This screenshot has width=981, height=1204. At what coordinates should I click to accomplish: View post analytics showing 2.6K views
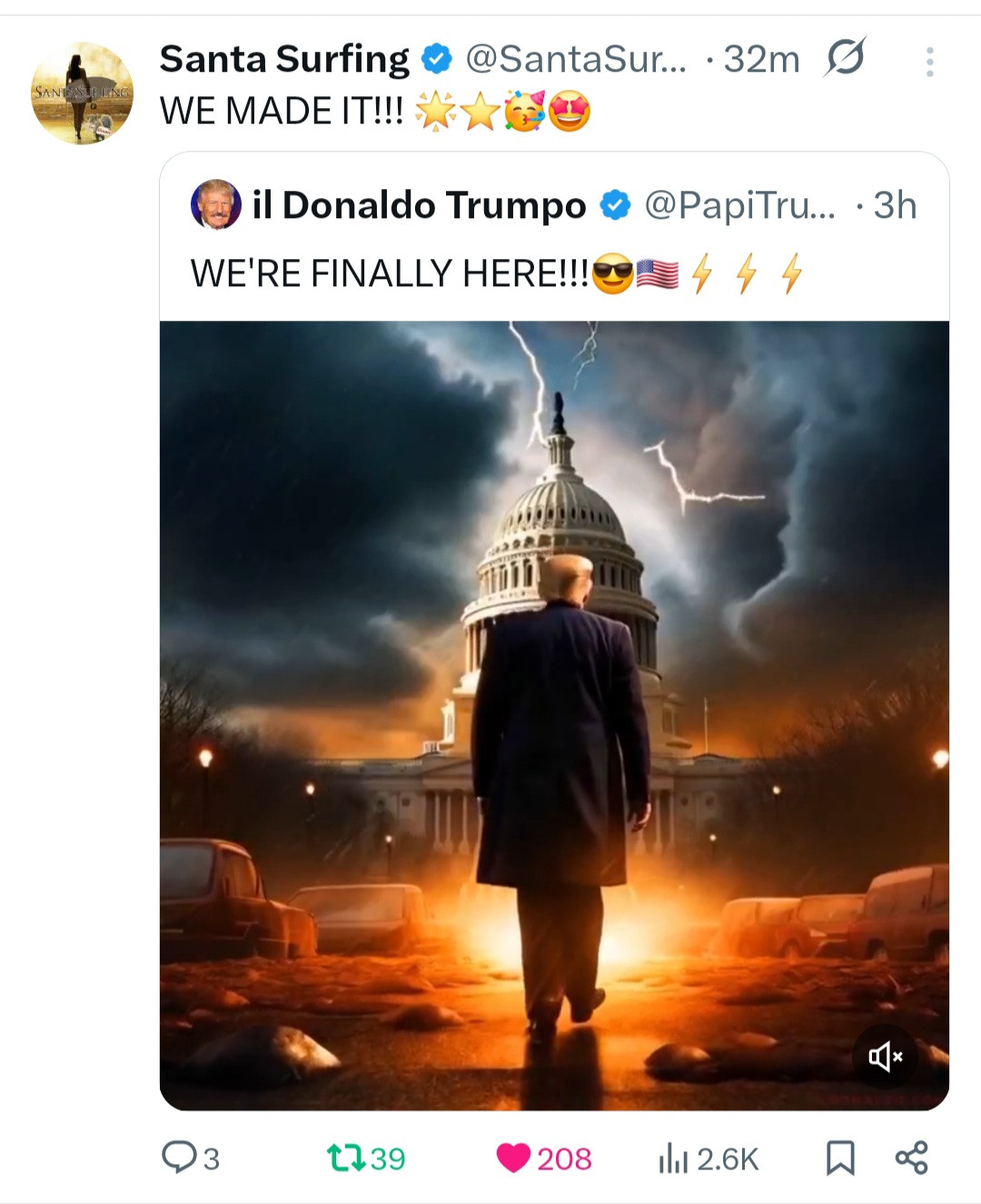tap(708, 1158)
